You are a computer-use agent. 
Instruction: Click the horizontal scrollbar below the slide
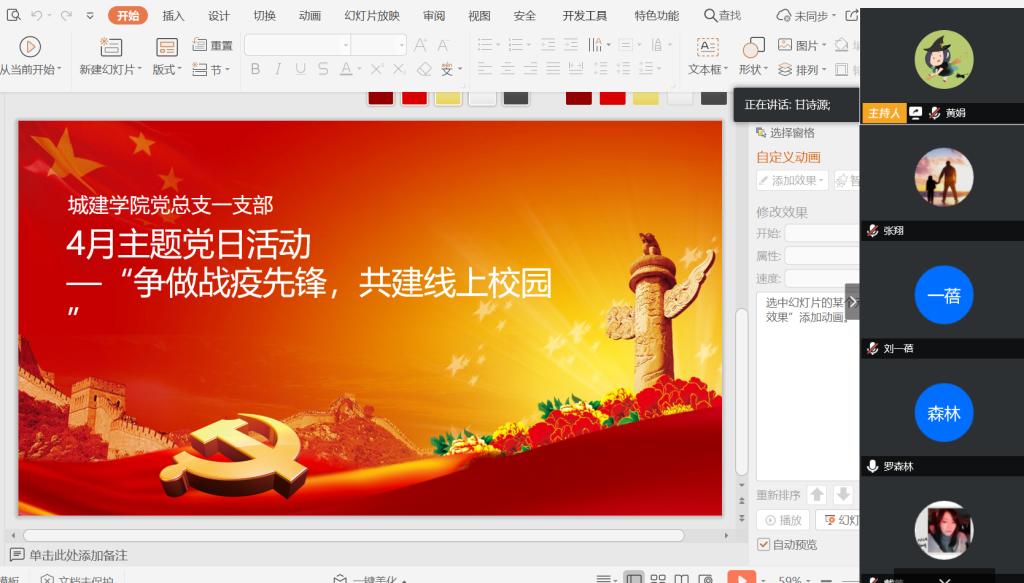pyautogui.click(x=354, y=535)
